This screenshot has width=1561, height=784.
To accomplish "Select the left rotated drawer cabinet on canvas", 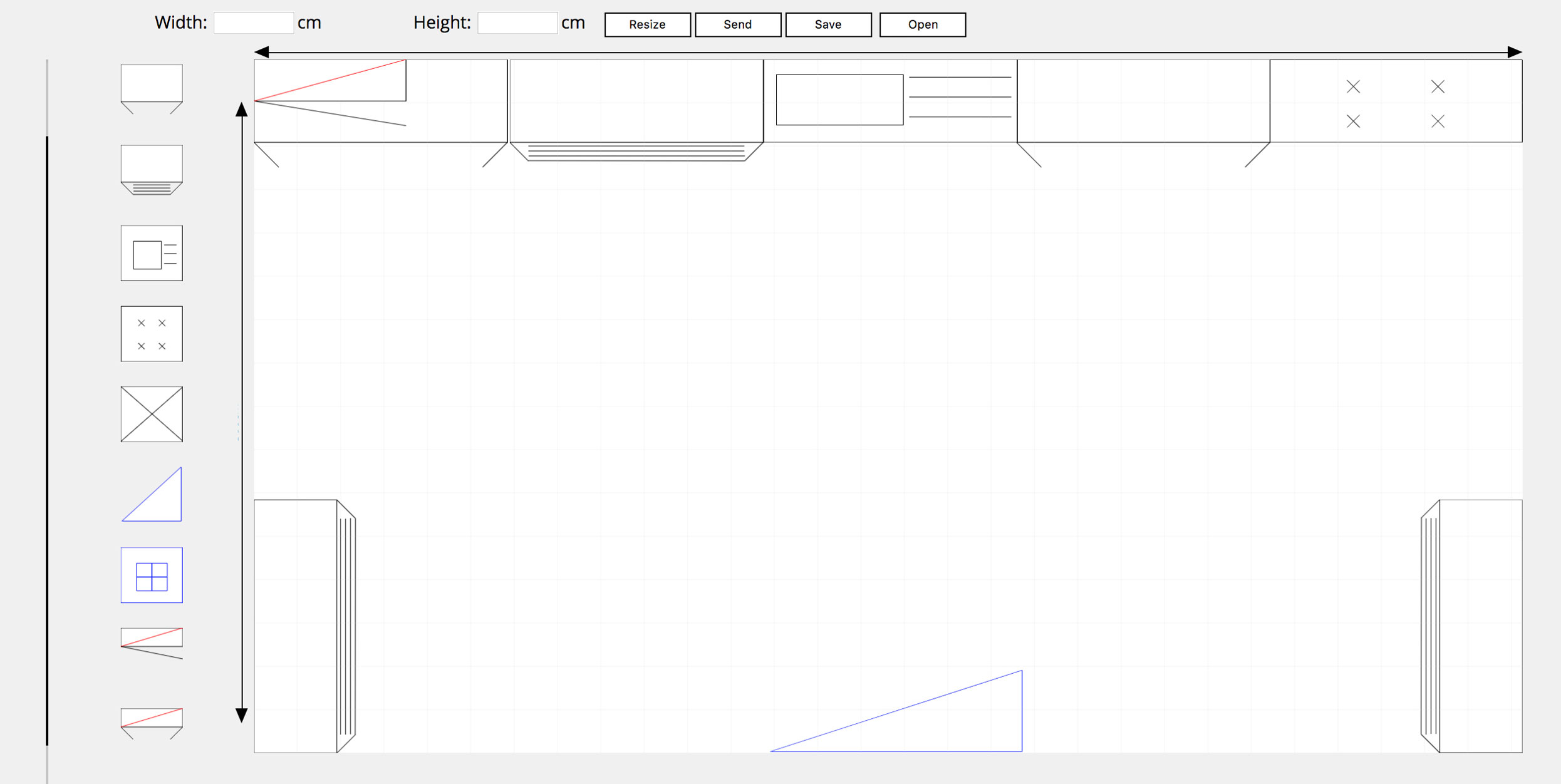I will [x=305, y=626].
